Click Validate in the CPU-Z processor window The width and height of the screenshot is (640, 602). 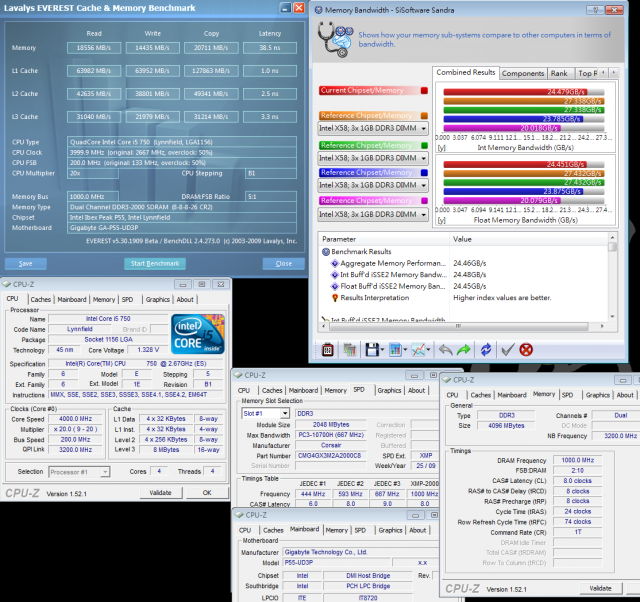(x=160, y=493)
